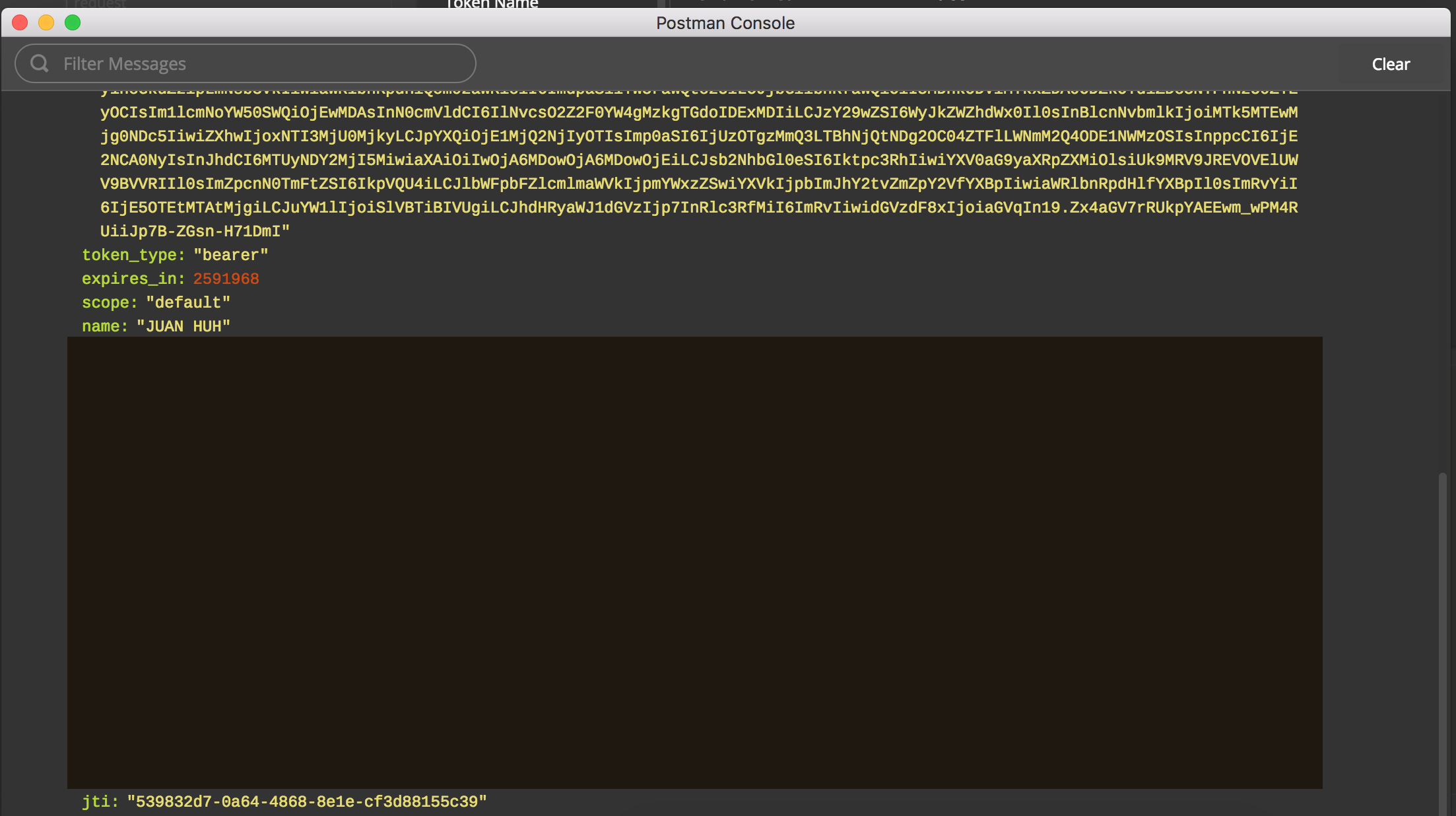Image resolution: width=1456 pixels, height=816 pixels.
Task: Click the yellow minimize window icon
Action: click(x=47, y=22)
